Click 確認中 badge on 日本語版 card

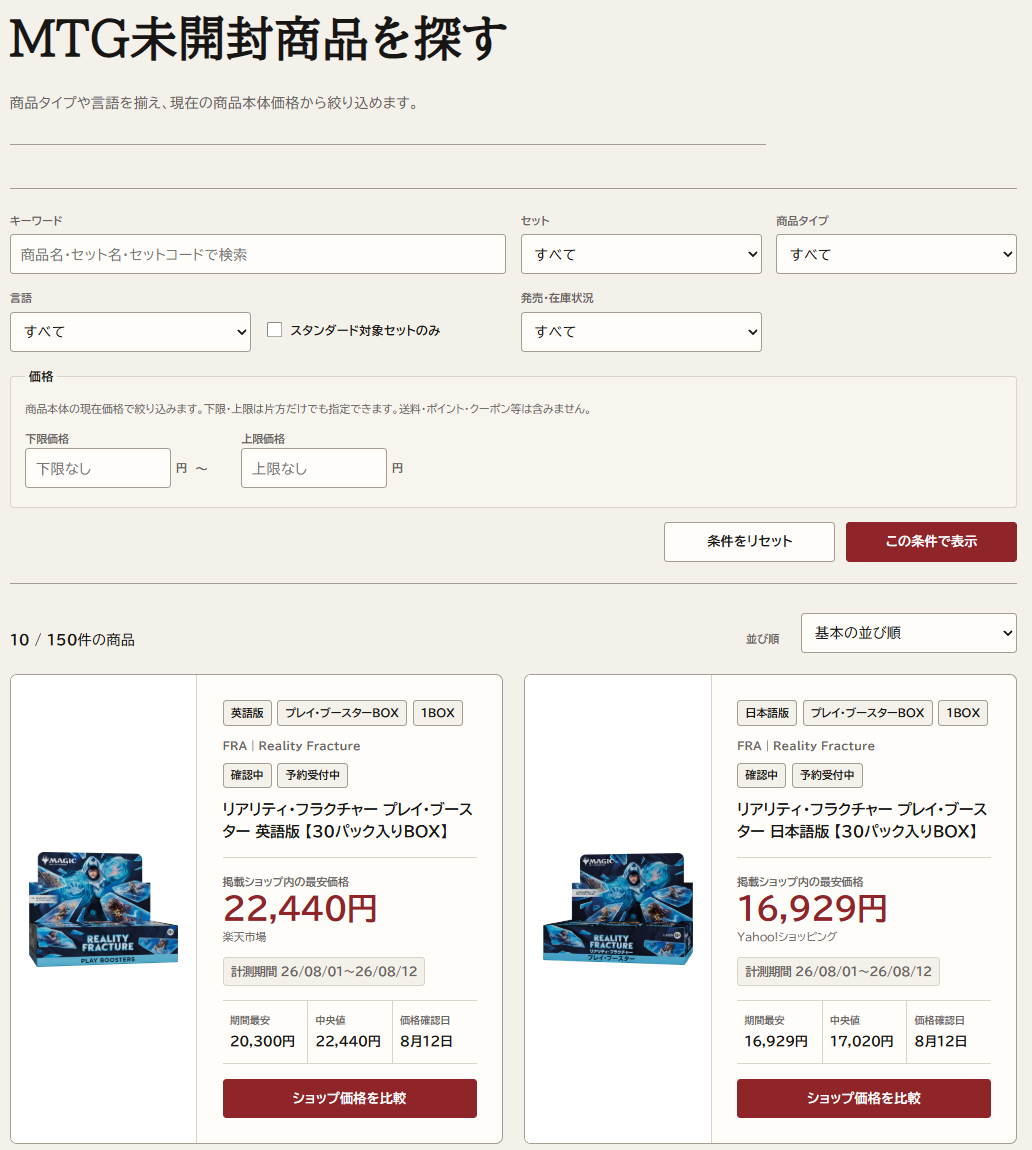pyautogui.click(x=761, y=775)
